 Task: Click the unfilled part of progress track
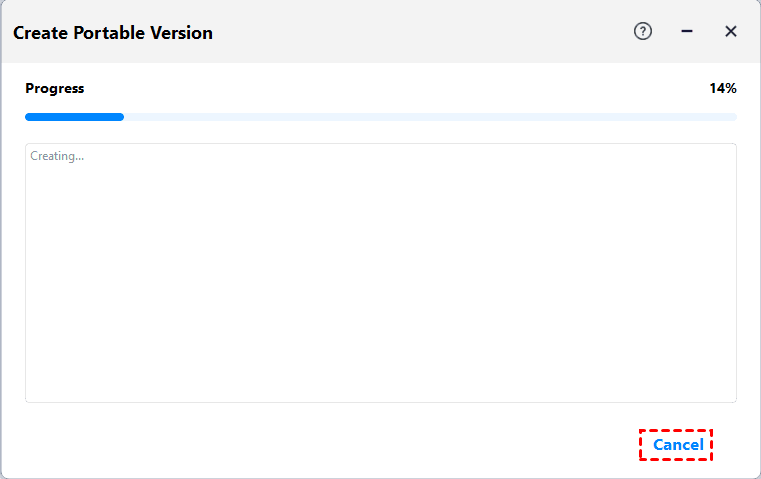pos(430,117)
